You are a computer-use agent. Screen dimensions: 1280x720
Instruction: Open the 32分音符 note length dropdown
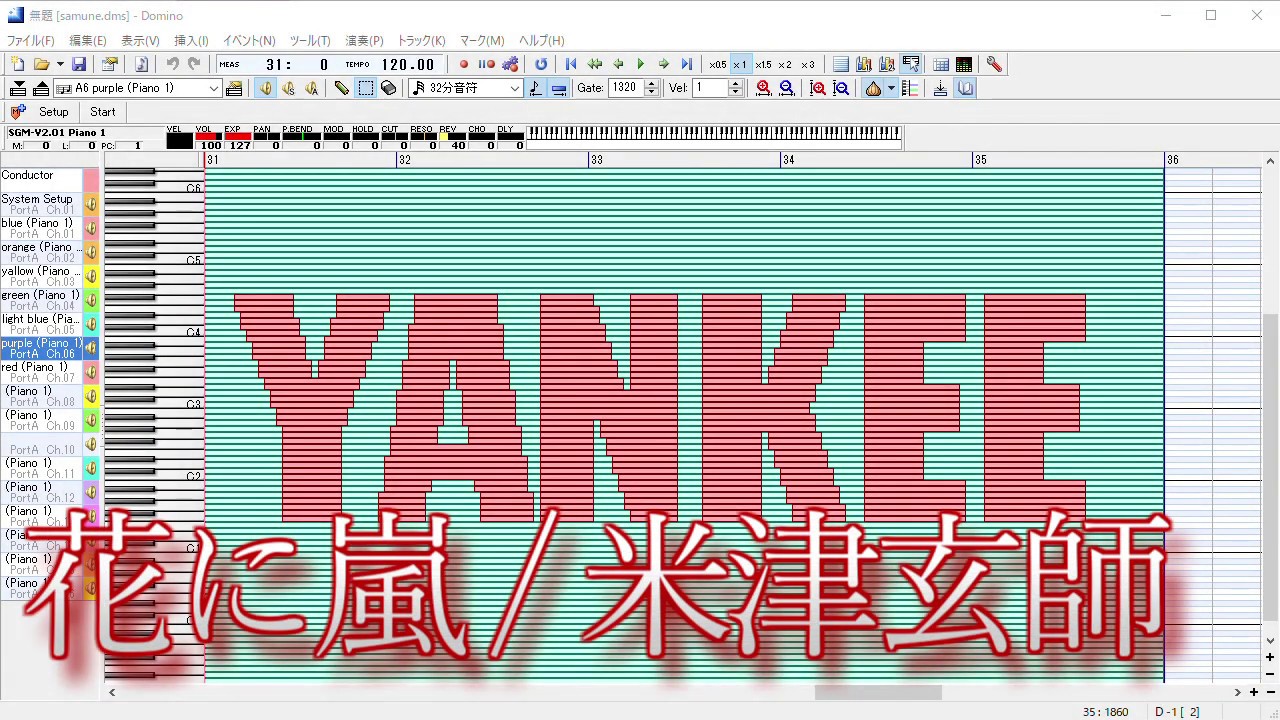[x=466, y=88]
